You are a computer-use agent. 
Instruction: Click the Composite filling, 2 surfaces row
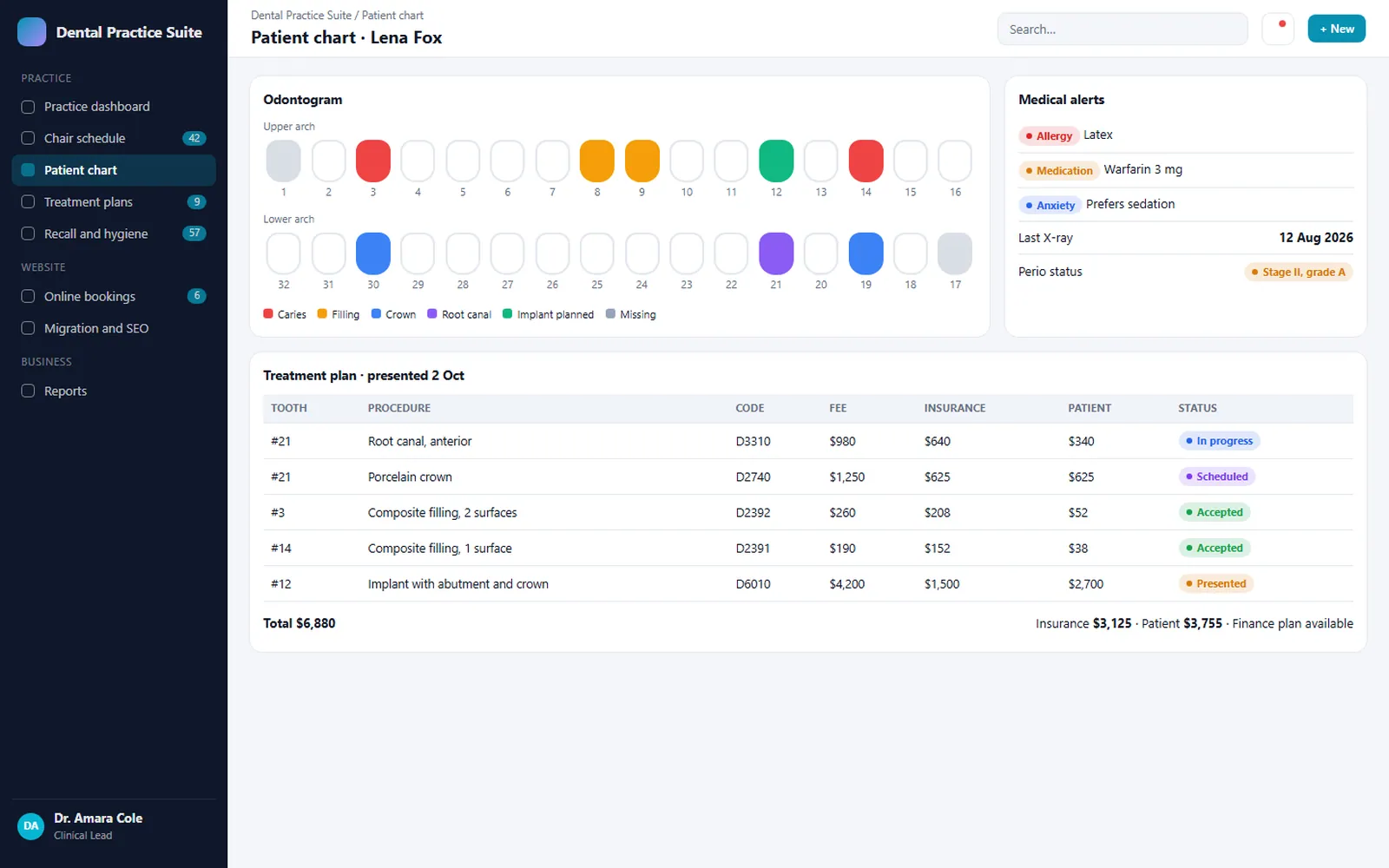click(808, 512)
